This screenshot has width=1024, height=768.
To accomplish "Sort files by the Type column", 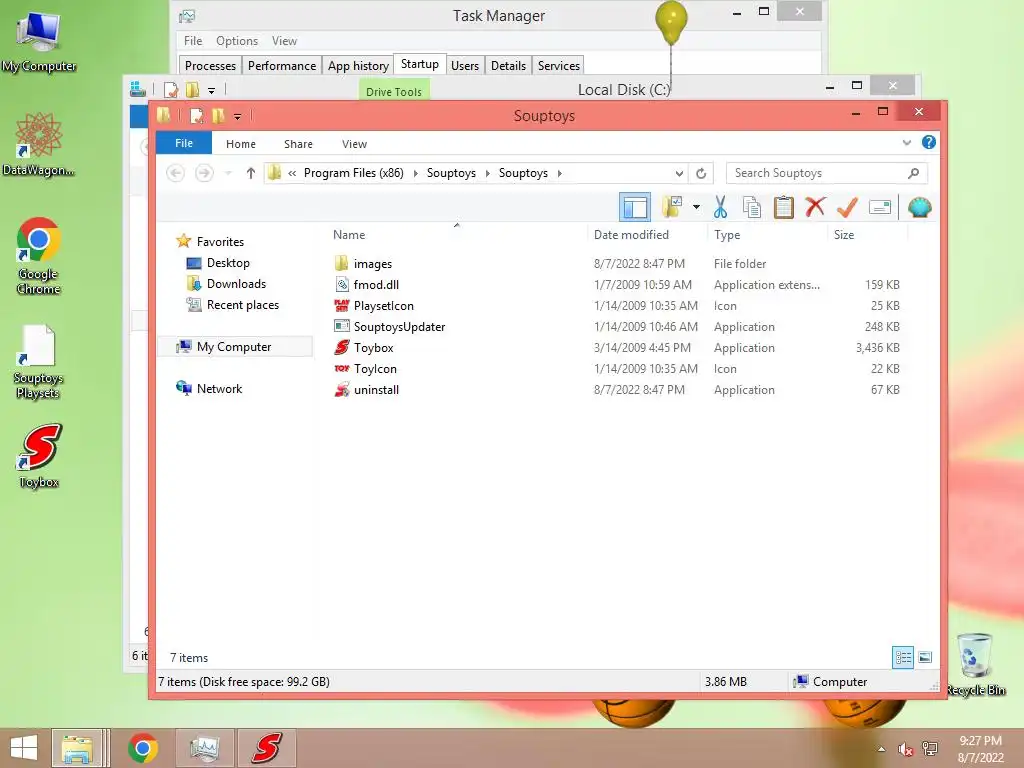I will [x=727, y=234].
